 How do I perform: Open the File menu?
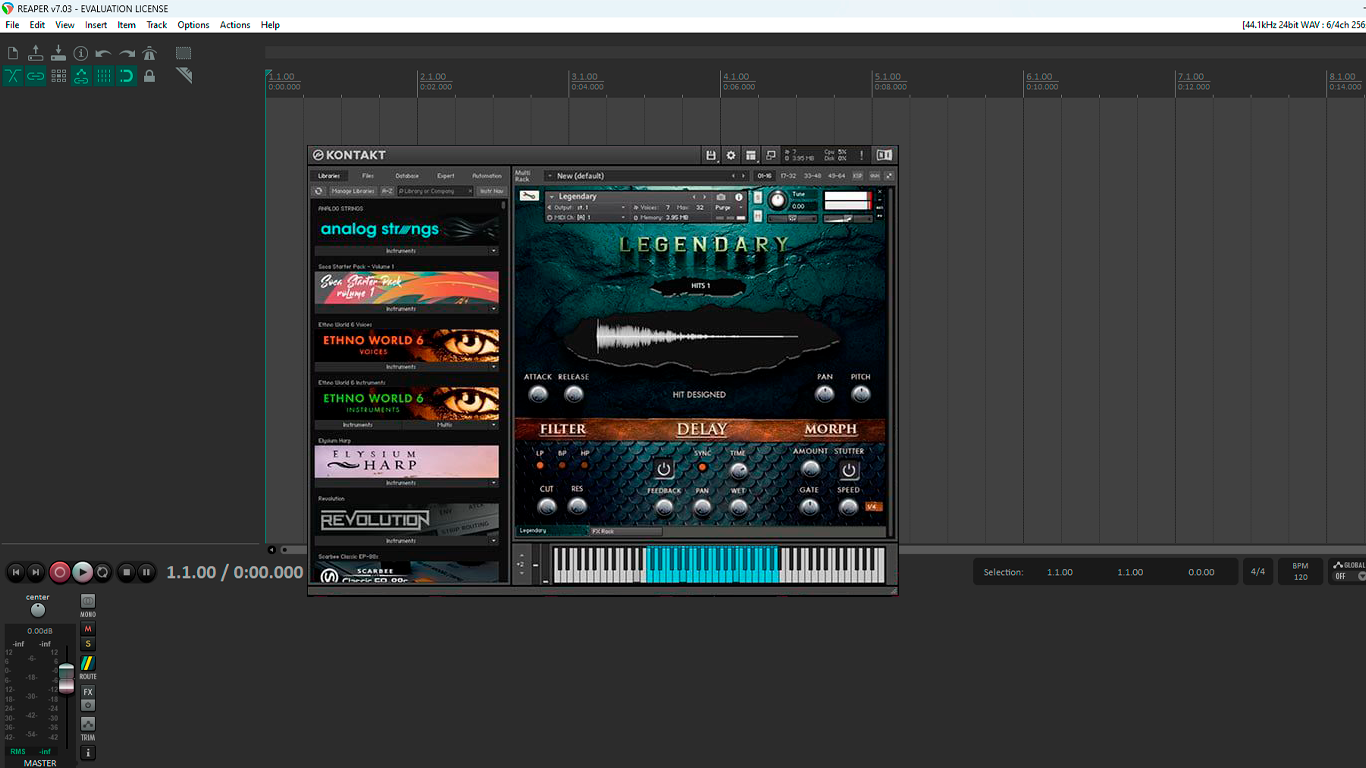(x=12, y=25)
